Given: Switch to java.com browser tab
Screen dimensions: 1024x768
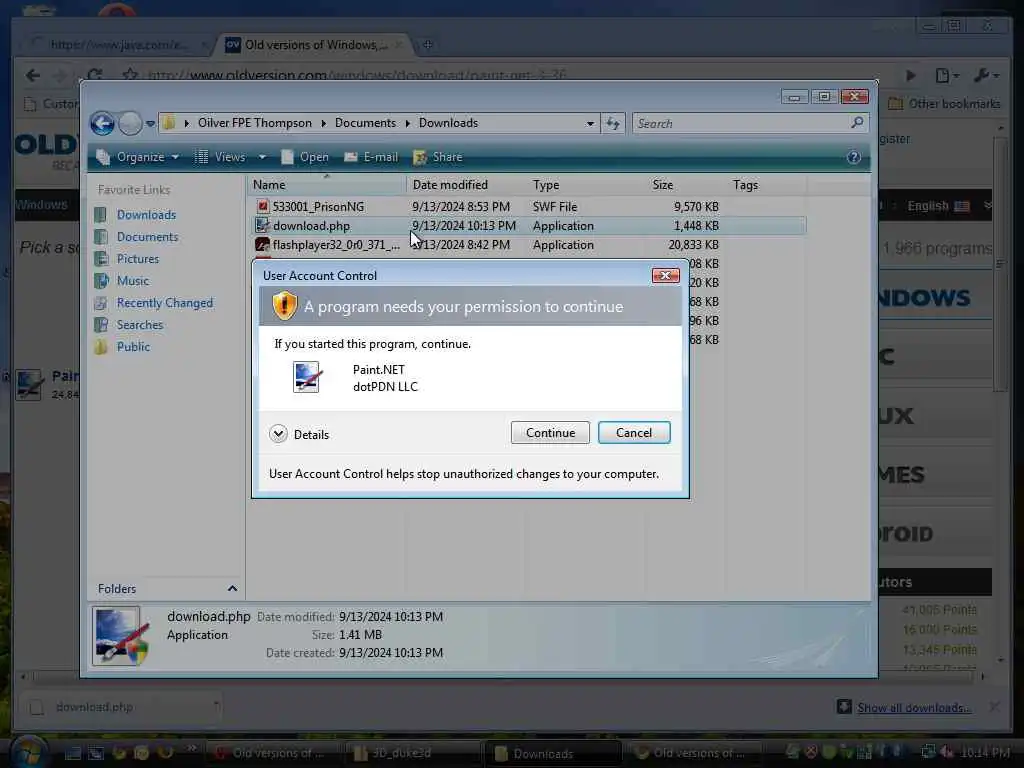Looking at the screenshot, I should pos(118,44).
